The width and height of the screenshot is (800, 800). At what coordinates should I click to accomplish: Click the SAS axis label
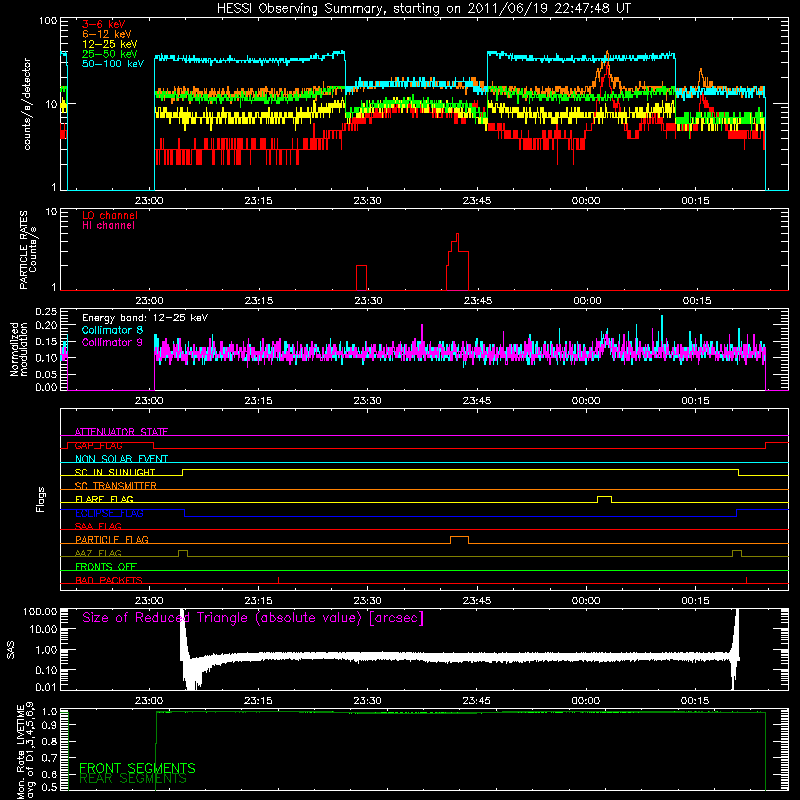pyautogui.click(x=11, y=650)
